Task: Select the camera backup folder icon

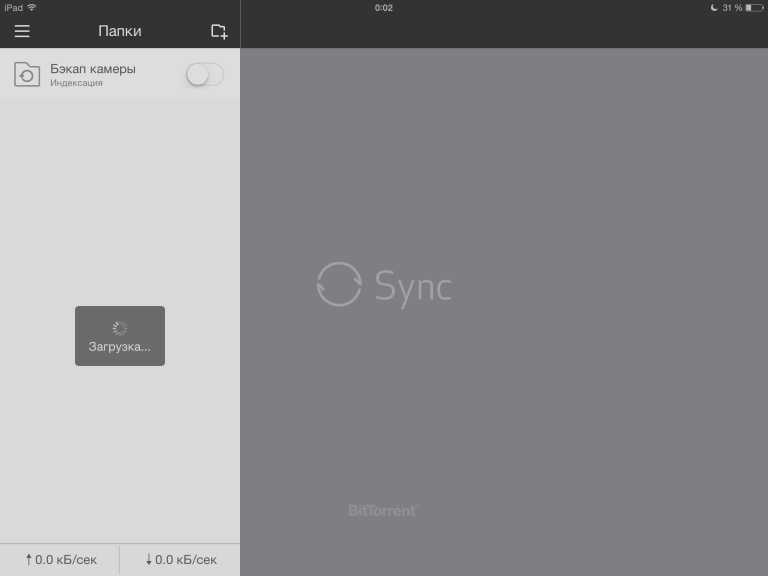Action: tap(27, 74)
